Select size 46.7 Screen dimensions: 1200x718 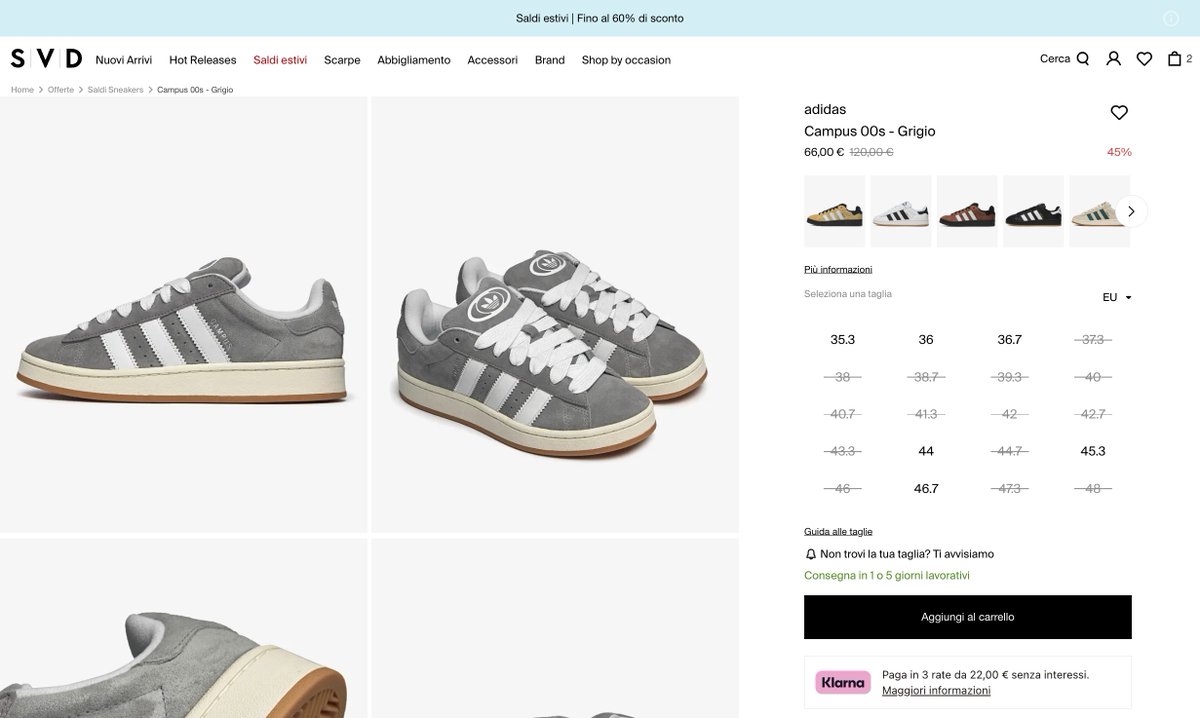pos(926,489)
